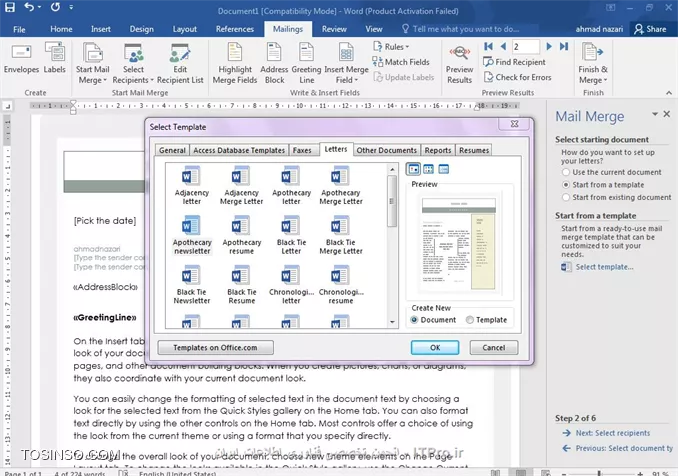Go to last record arrow
This screenshot has width=678, height=476.
tap(564, 46)
